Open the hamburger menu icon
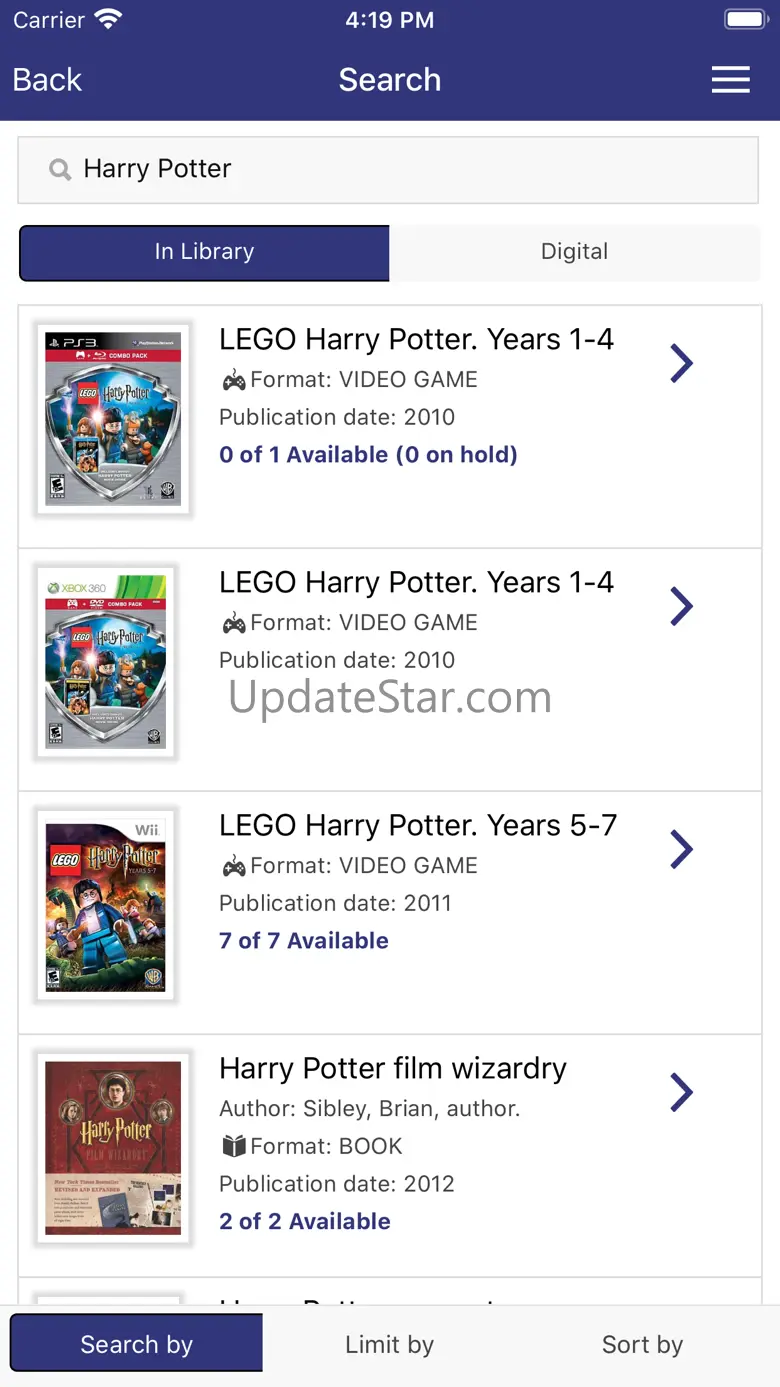Viewport: 780px width, 1387px height. pyautogui.click(x=730, y=80)
